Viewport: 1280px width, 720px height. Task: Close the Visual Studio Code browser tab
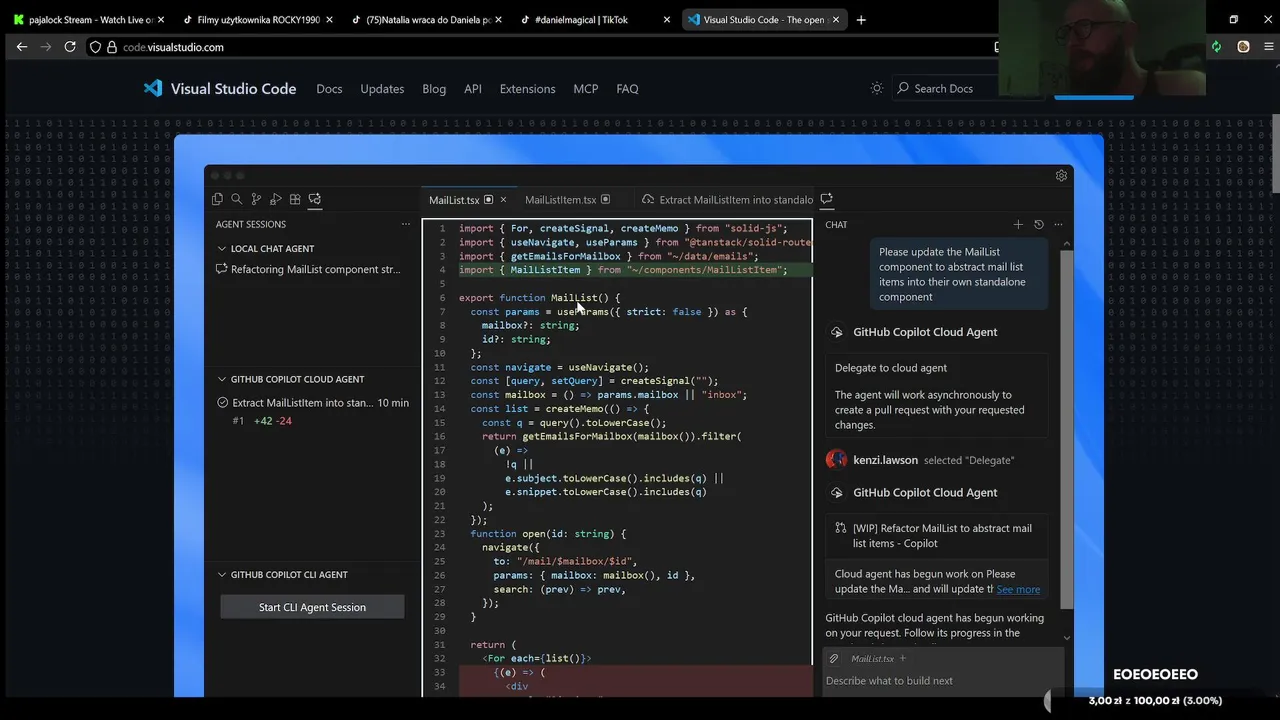coord(835,19)
